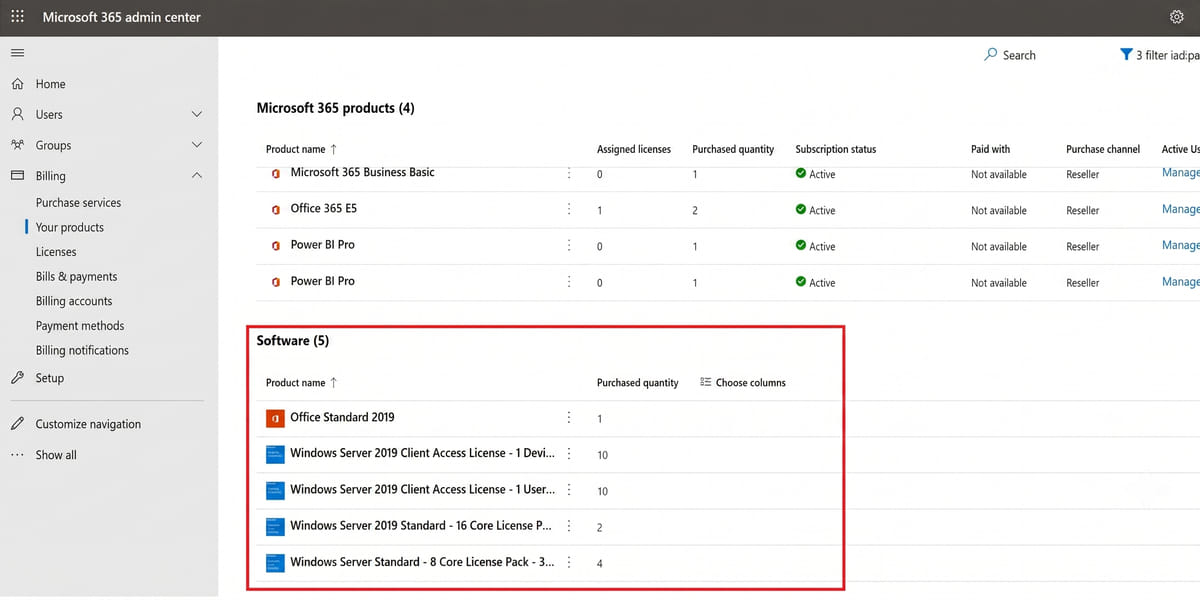The image size is (1200, 600).
Task: Collapse the Billing chevron
Action: pyautogui.click(x=197, y=176)
